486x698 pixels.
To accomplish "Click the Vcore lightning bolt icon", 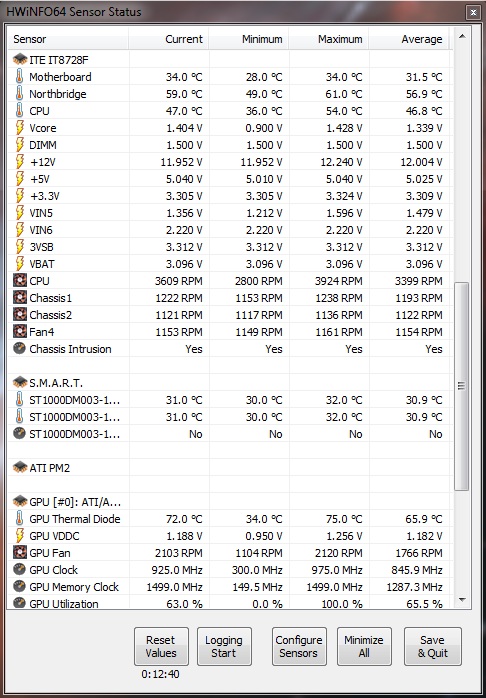I will 20,128.
